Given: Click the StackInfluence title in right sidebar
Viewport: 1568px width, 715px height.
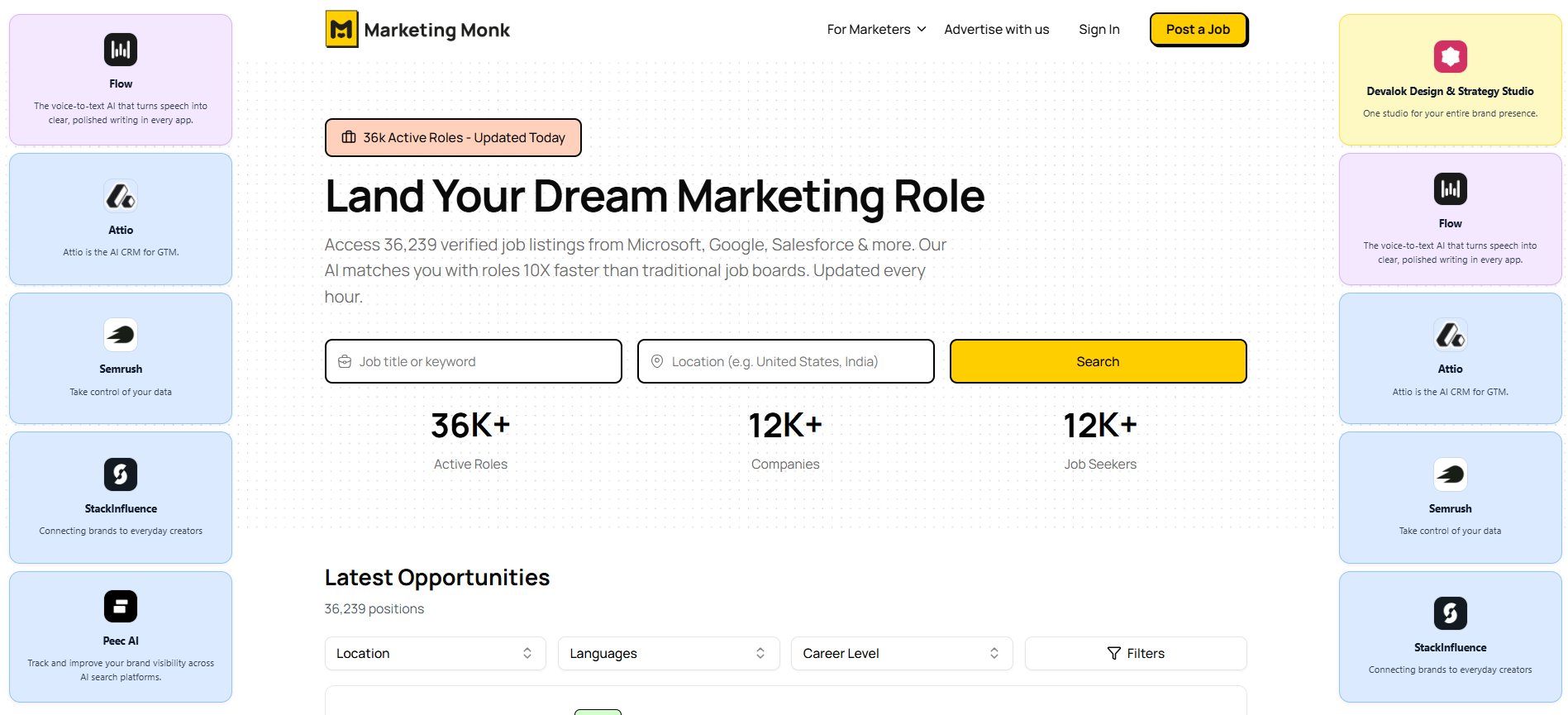Looking at the screenshot, I should (x=1450, y=647).
